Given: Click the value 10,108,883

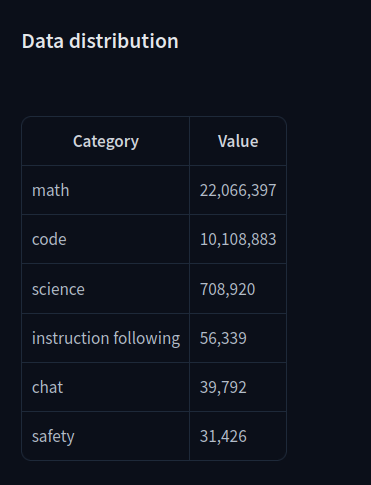Looking at the screenshot, I should 238,239.
